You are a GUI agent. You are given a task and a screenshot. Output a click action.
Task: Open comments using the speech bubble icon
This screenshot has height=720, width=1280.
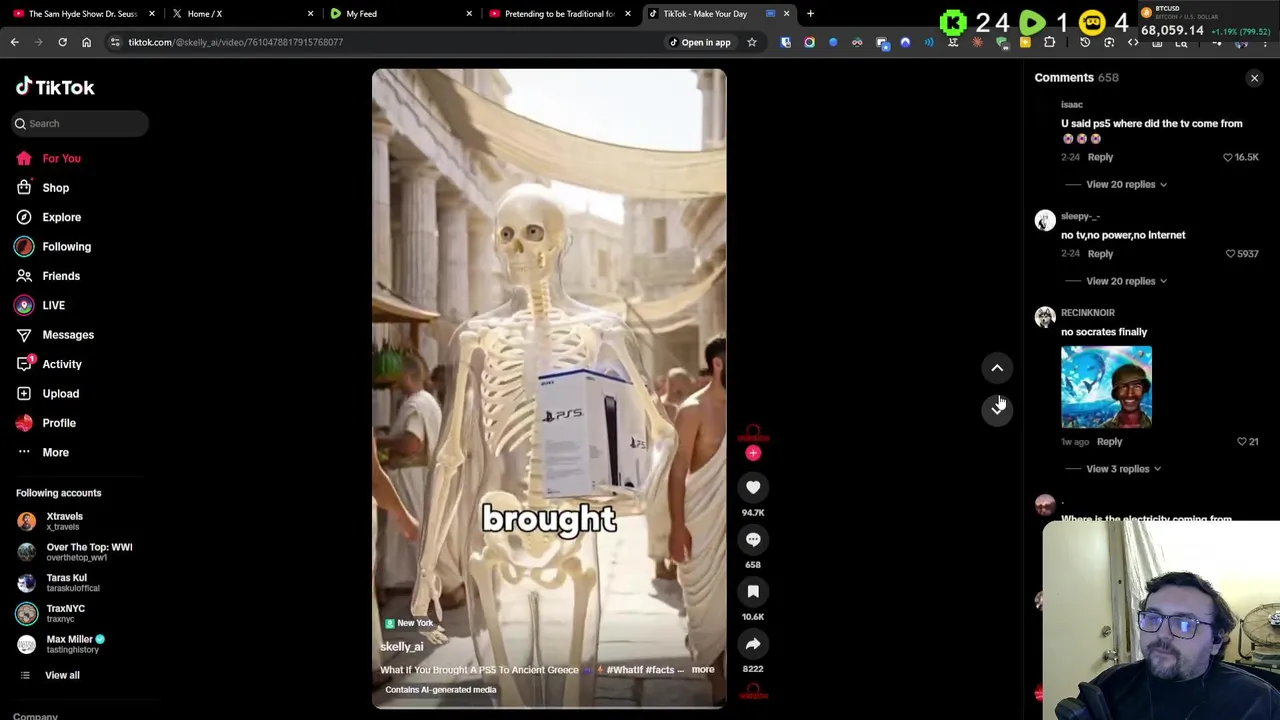pos(753,539)
